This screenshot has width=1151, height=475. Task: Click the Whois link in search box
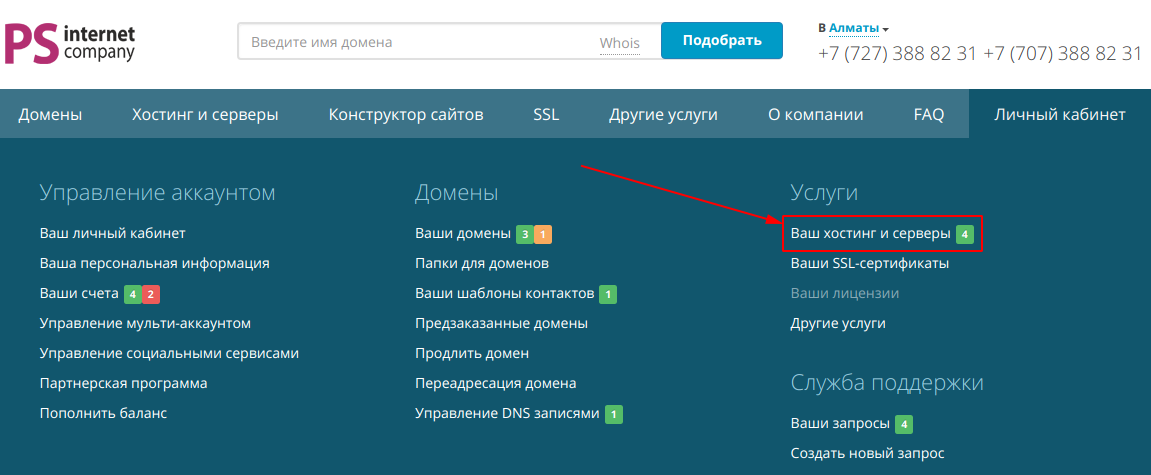(619, 43)
